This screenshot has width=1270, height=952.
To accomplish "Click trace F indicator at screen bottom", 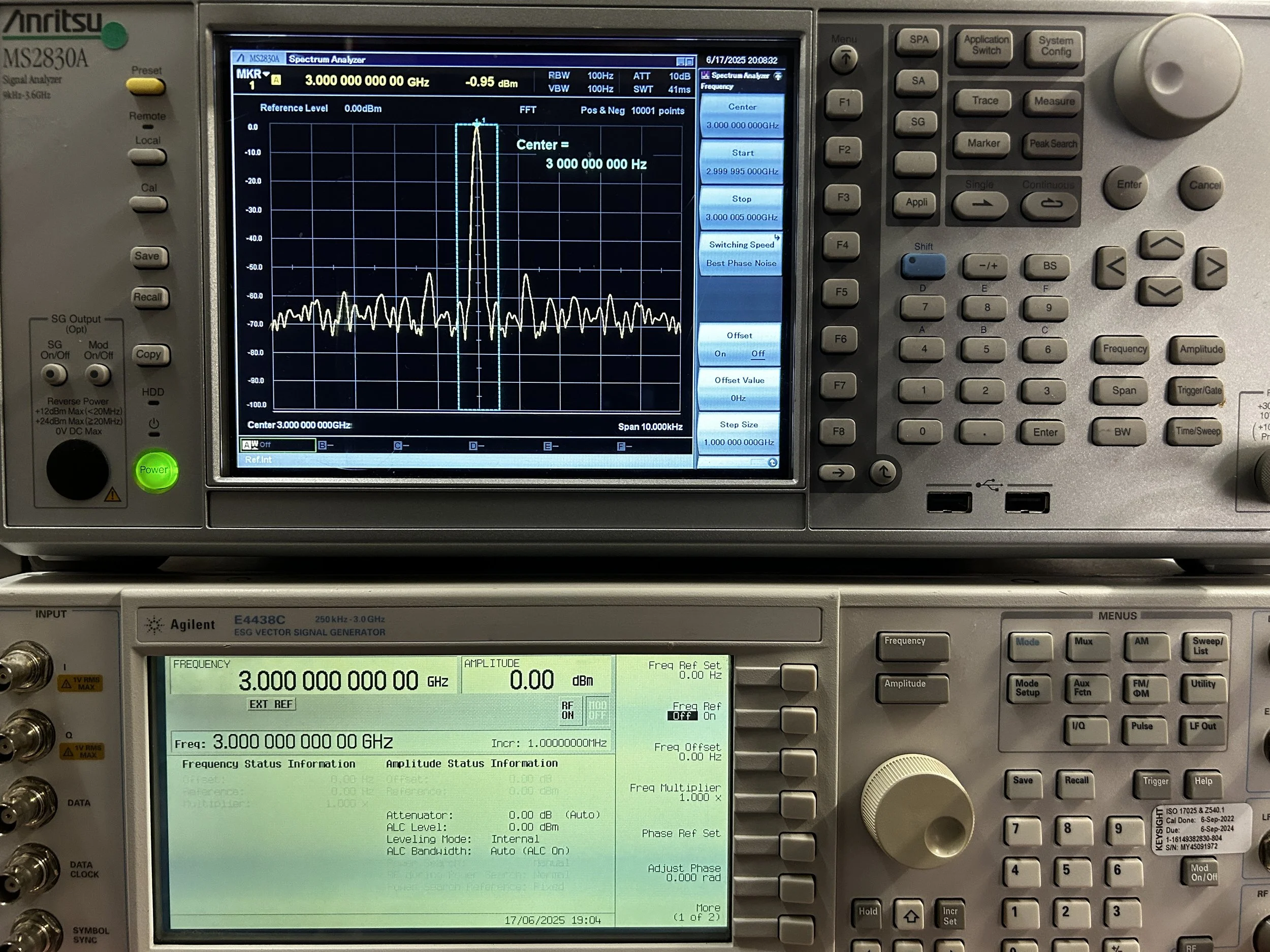I will (x=624, y=446).
